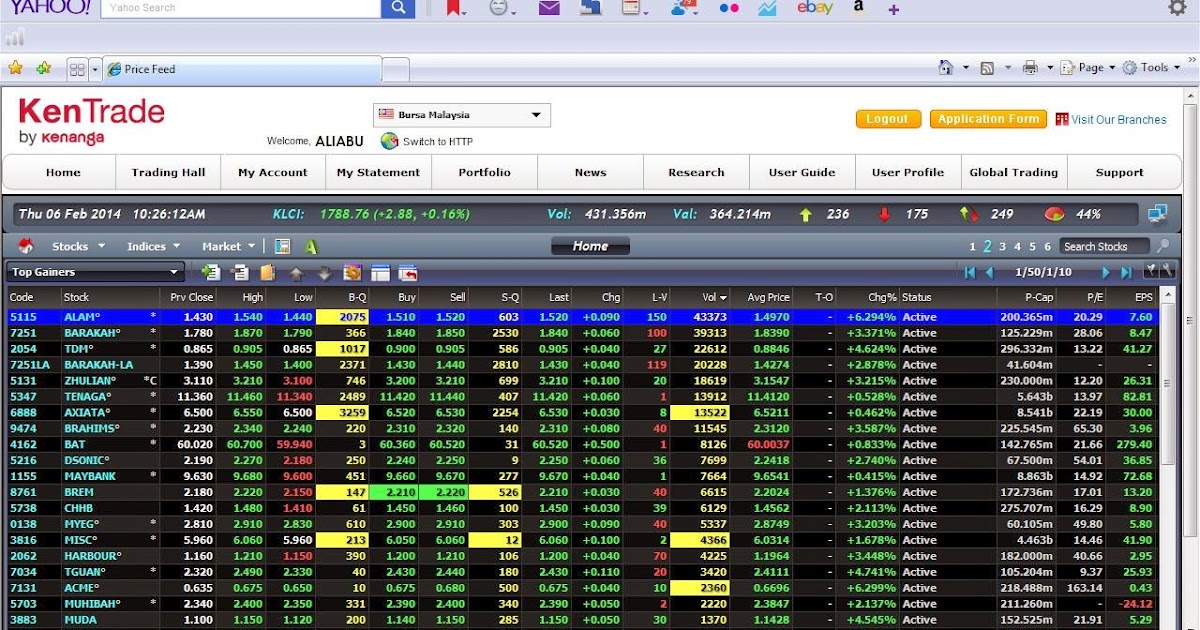Viewport: 1200px width, 630px height.
Task: Expand the Indices menu
Action: 153,246
